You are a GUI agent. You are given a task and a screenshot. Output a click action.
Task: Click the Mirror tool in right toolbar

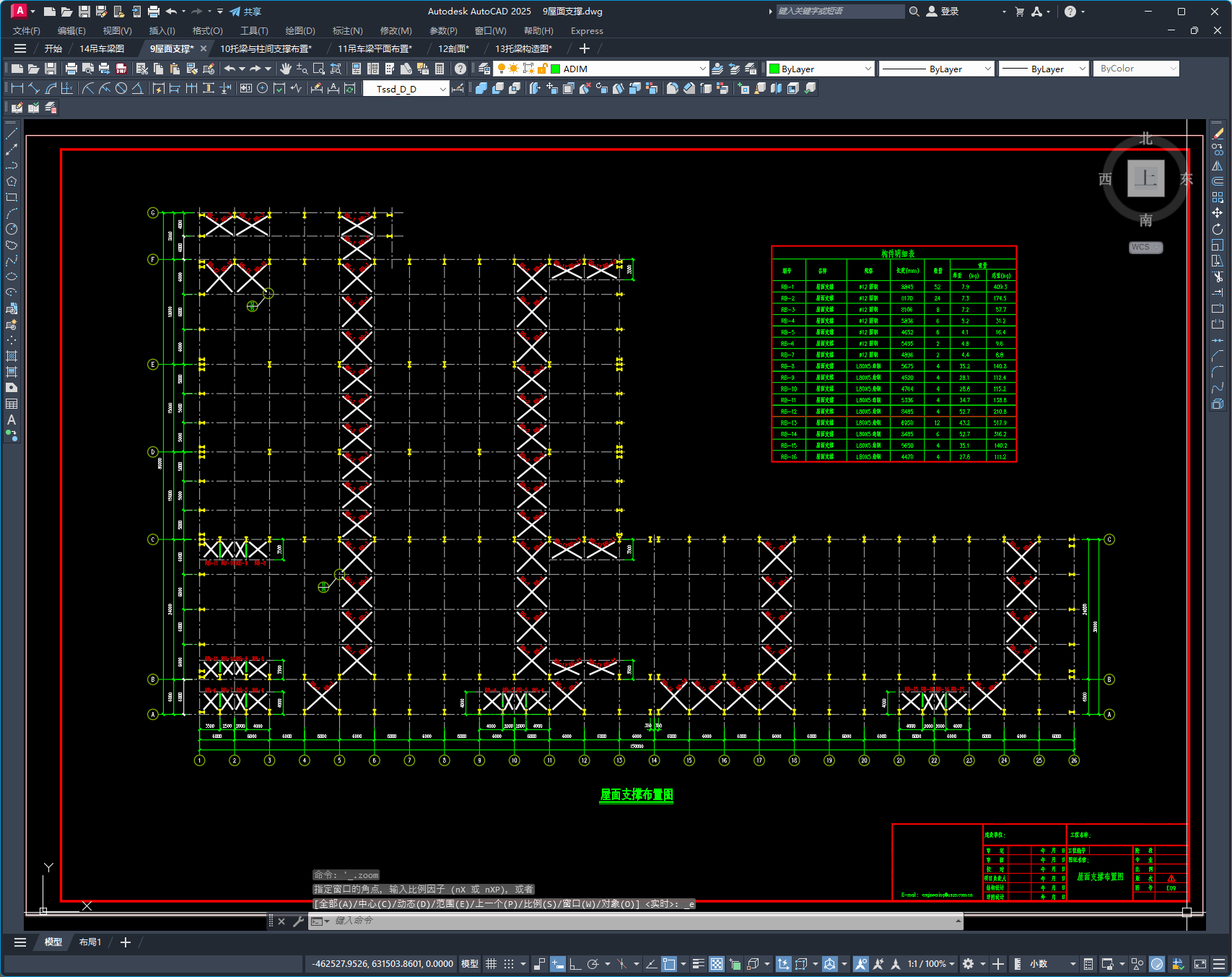tap(1218, 165)
